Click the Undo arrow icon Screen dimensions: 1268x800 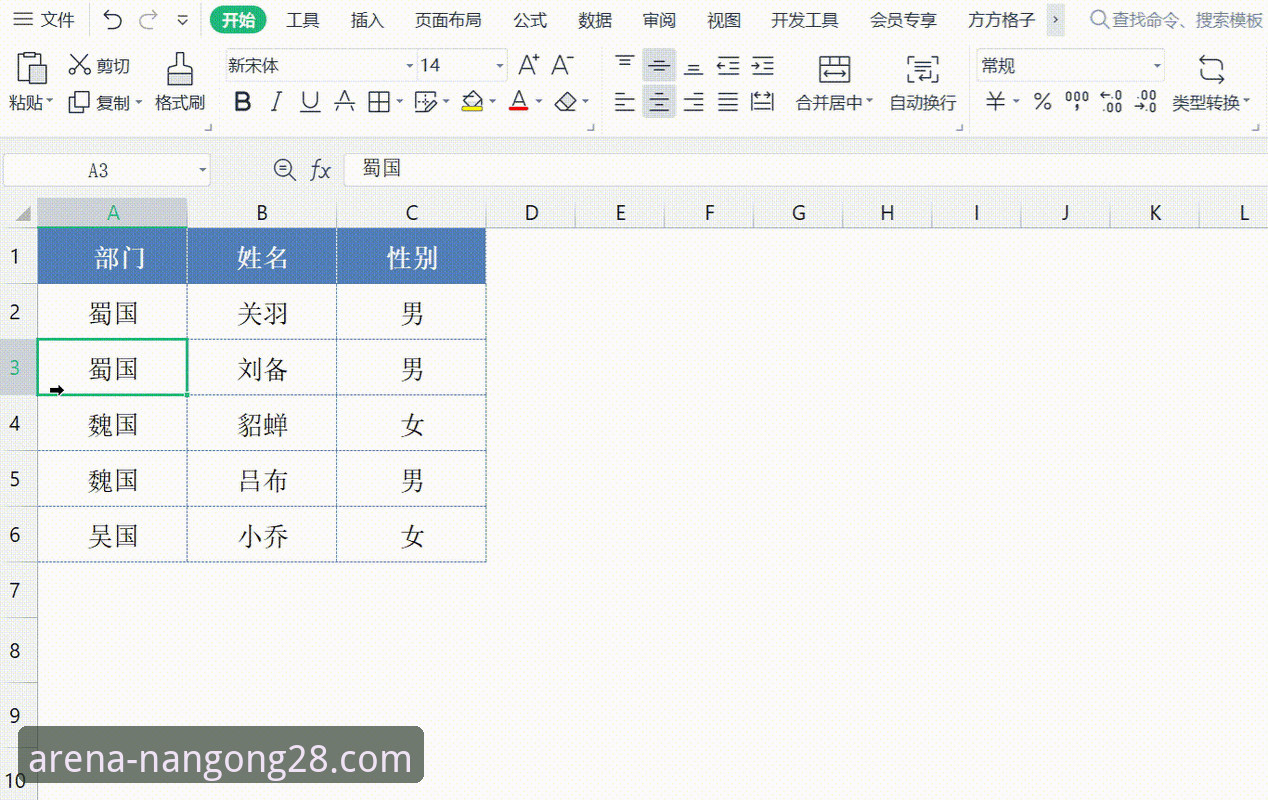click(x=110, y=19)
